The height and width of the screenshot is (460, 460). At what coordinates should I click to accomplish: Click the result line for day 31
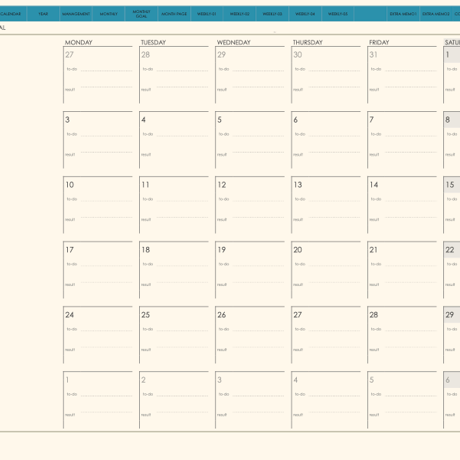[x=410, y=87]
